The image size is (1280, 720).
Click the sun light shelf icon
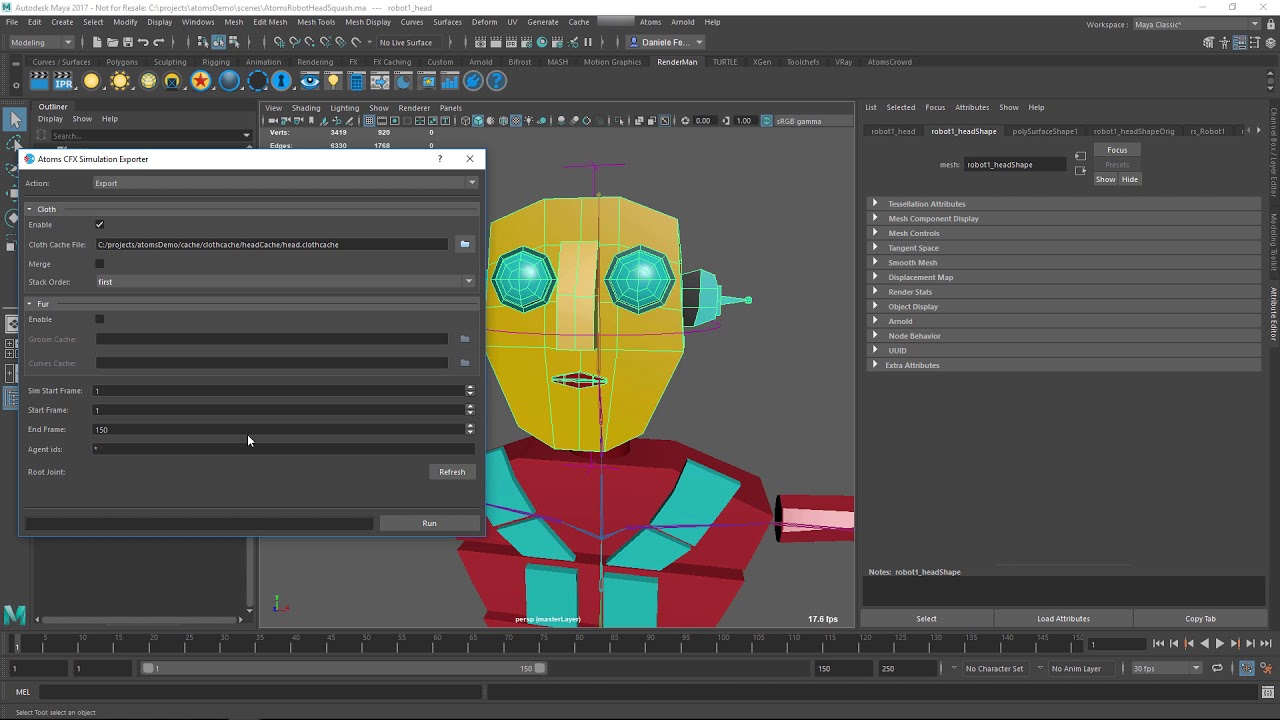point(120,82)
